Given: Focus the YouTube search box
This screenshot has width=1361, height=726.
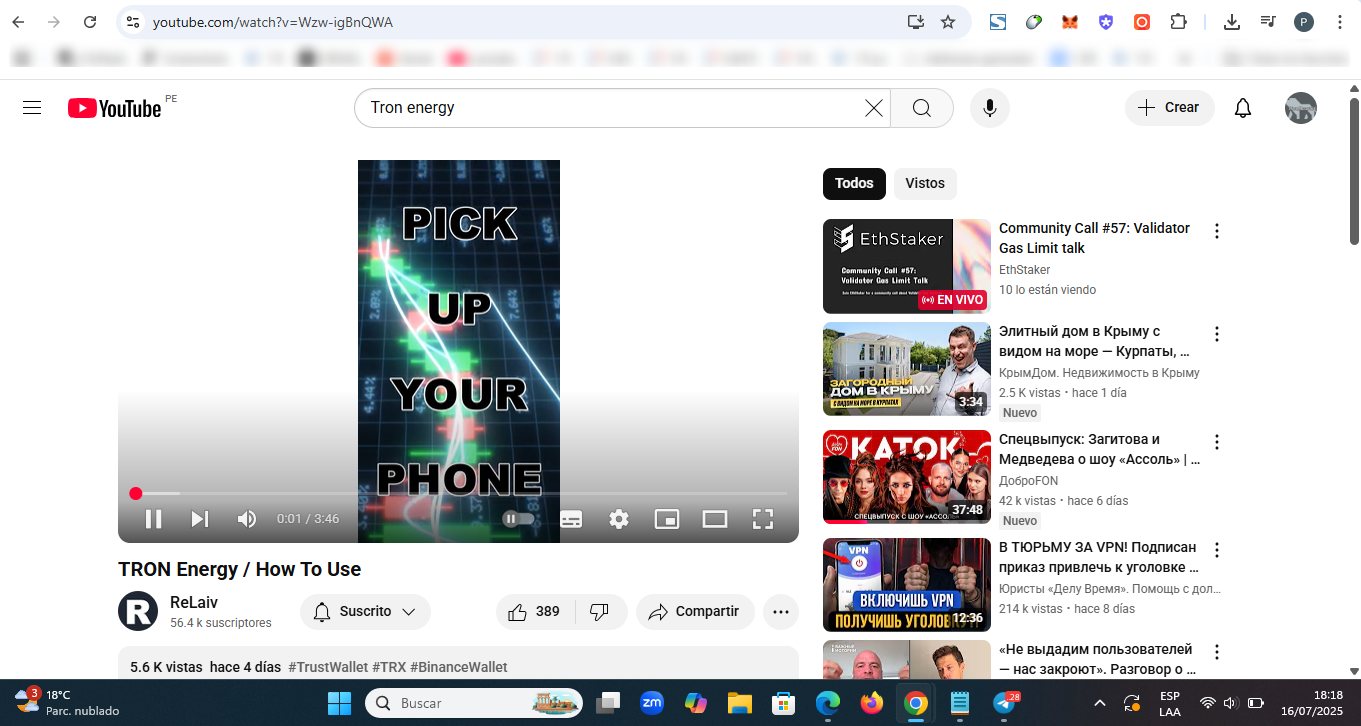Looking at the screenshot, I should 612,108.
